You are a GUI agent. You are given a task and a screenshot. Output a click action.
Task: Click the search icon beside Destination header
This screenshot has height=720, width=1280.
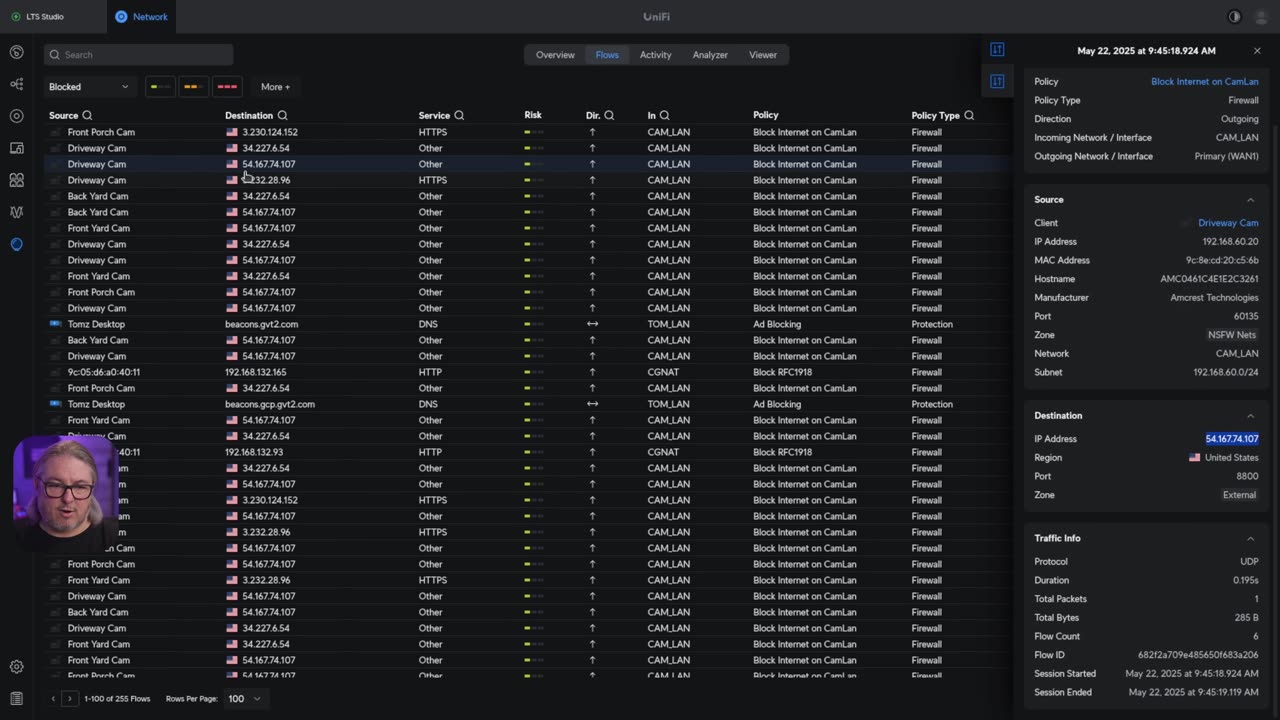pos(283,116)
